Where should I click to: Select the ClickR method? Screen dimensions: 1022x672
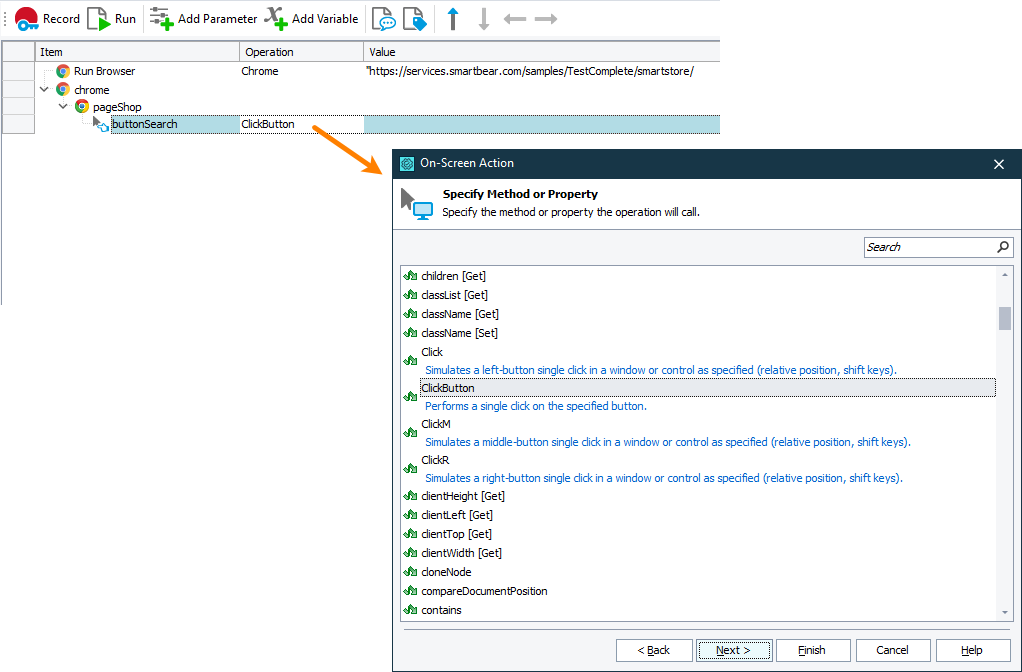pos(435,460)
